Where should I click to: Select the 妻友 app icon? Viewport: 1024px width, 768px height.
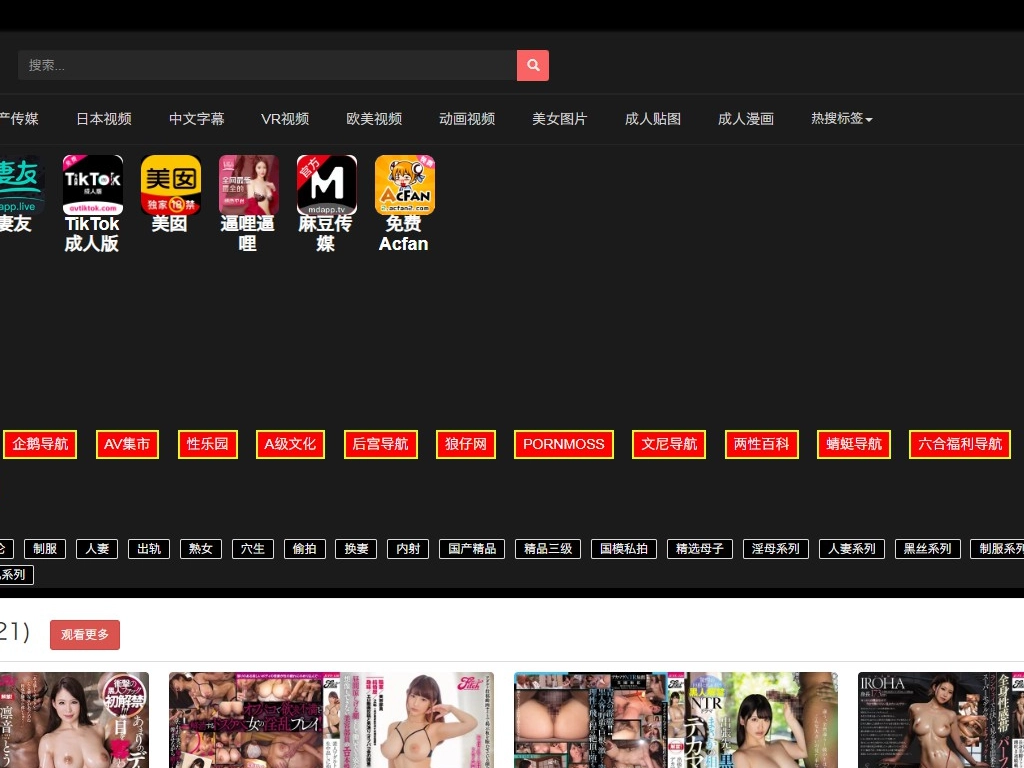pyautogui.click(x=18, y=185)
